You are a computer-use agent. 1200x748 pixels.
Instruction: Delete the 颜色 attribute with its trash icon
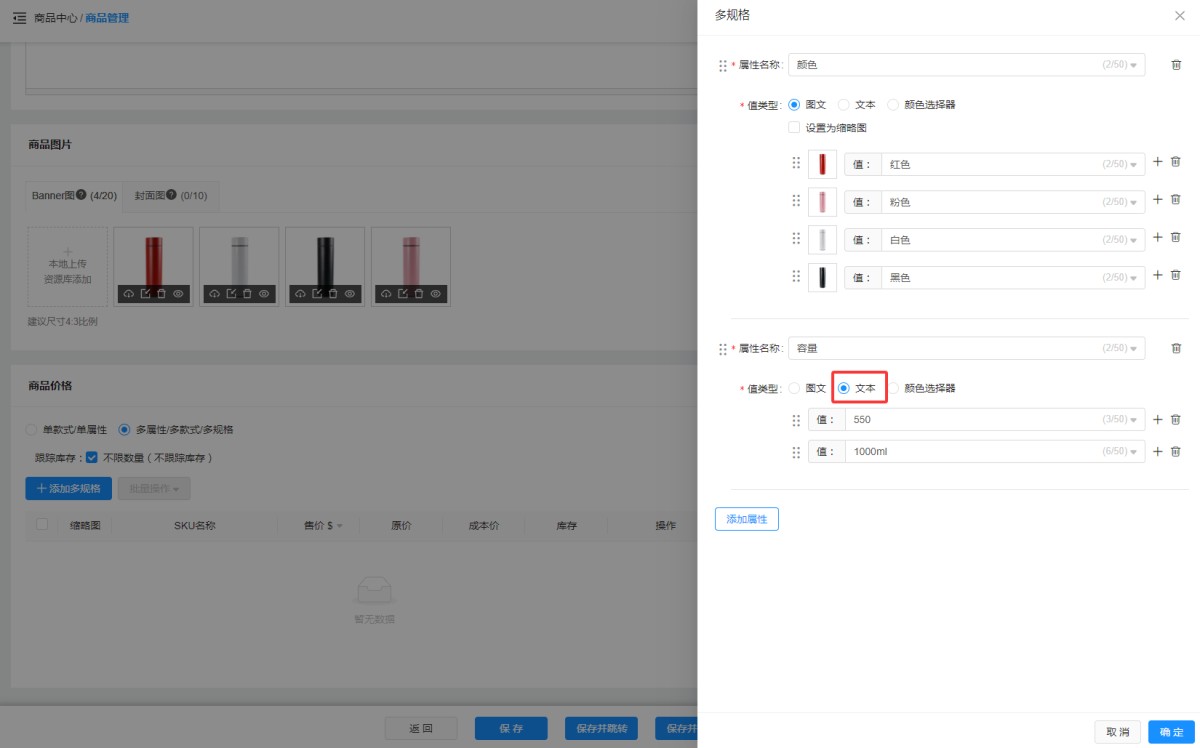(x=1176, y=65)
